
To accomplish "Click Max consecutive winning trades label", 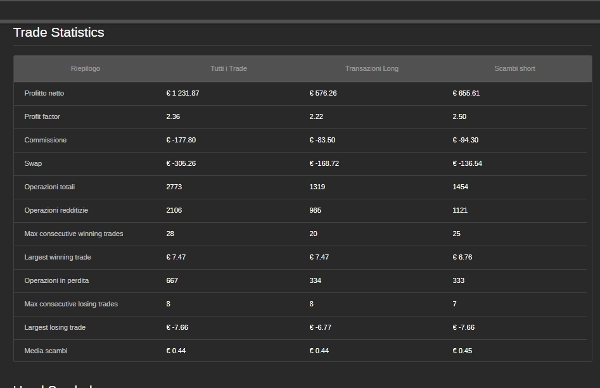I will pyautogui.click(x=74, y=234).
